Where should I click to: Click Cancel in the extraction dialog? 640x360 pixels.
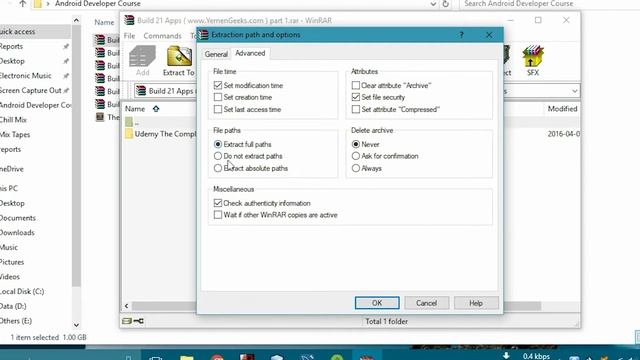tap(426, 303)
